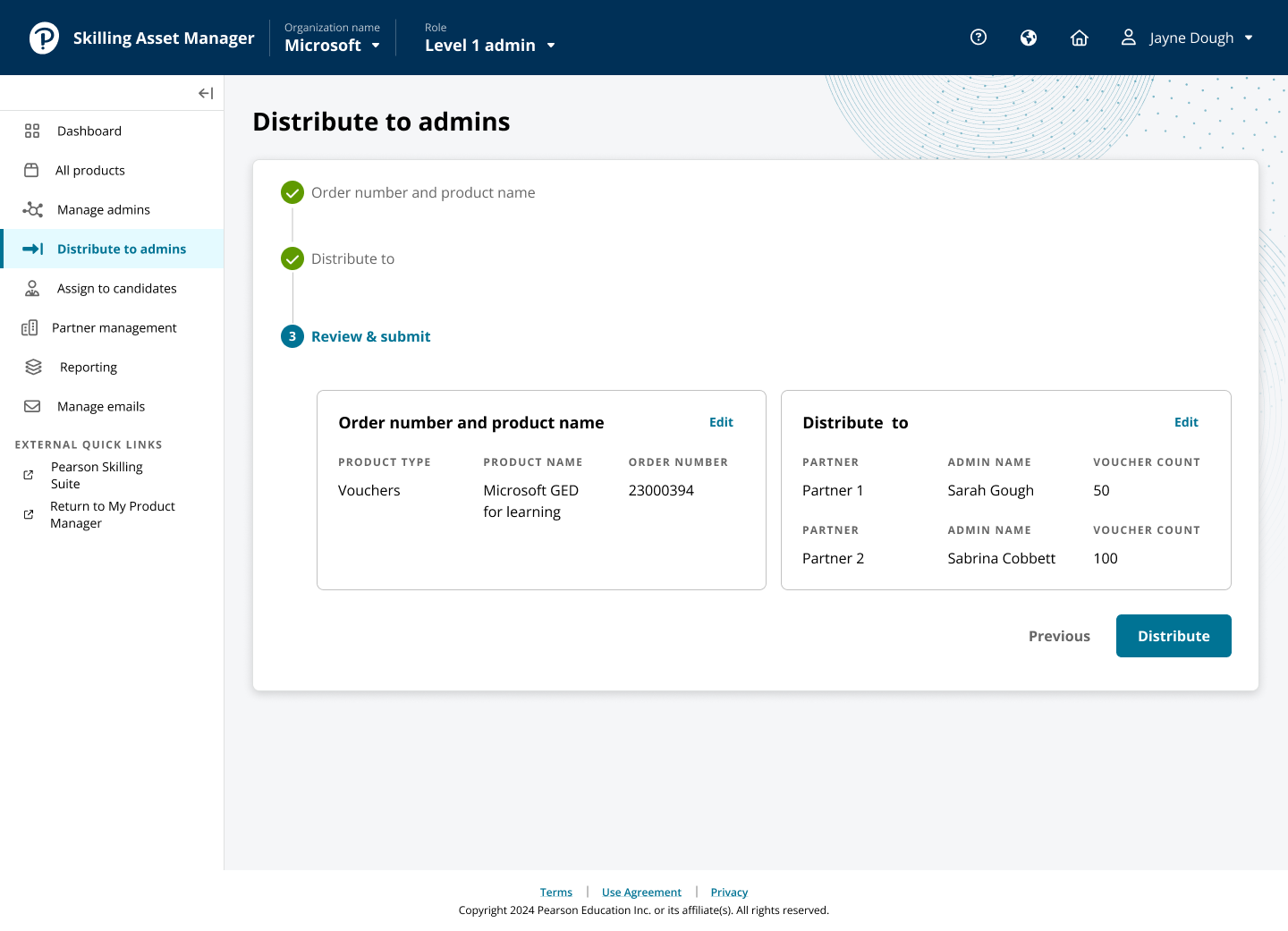Expand the Jayne Dough account menu arrow
This screenshot has width=1288, height=931.
[x=1249, y=38]
